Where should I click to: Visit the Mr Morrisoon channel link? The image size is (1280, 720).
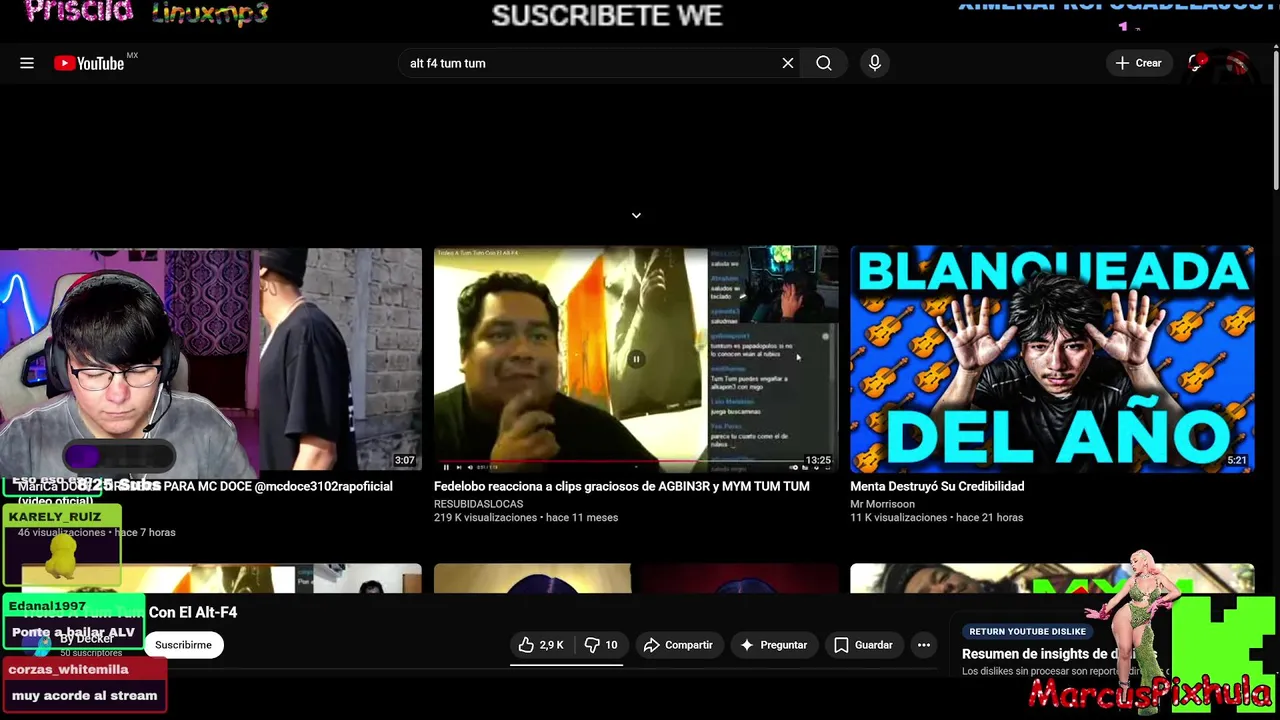[882, 504]
